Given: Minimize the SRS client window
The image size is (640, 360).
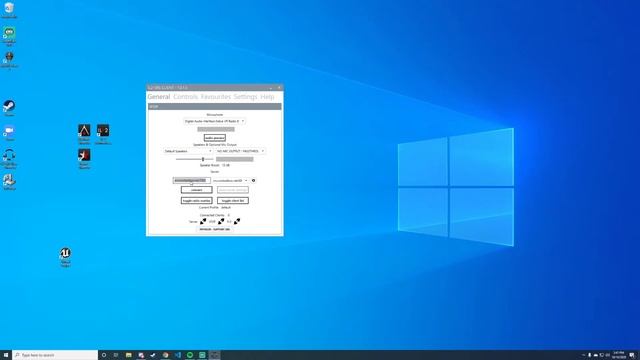Looking at the screenshot, I should tap(271, 87).
